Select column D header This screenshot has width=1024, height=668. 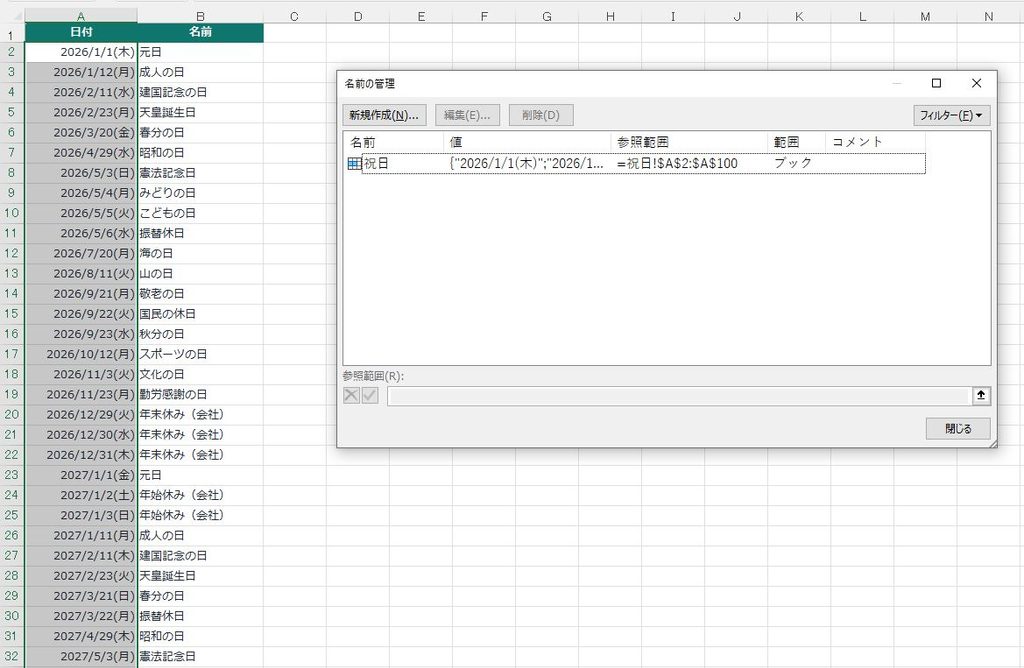point(357,16)
